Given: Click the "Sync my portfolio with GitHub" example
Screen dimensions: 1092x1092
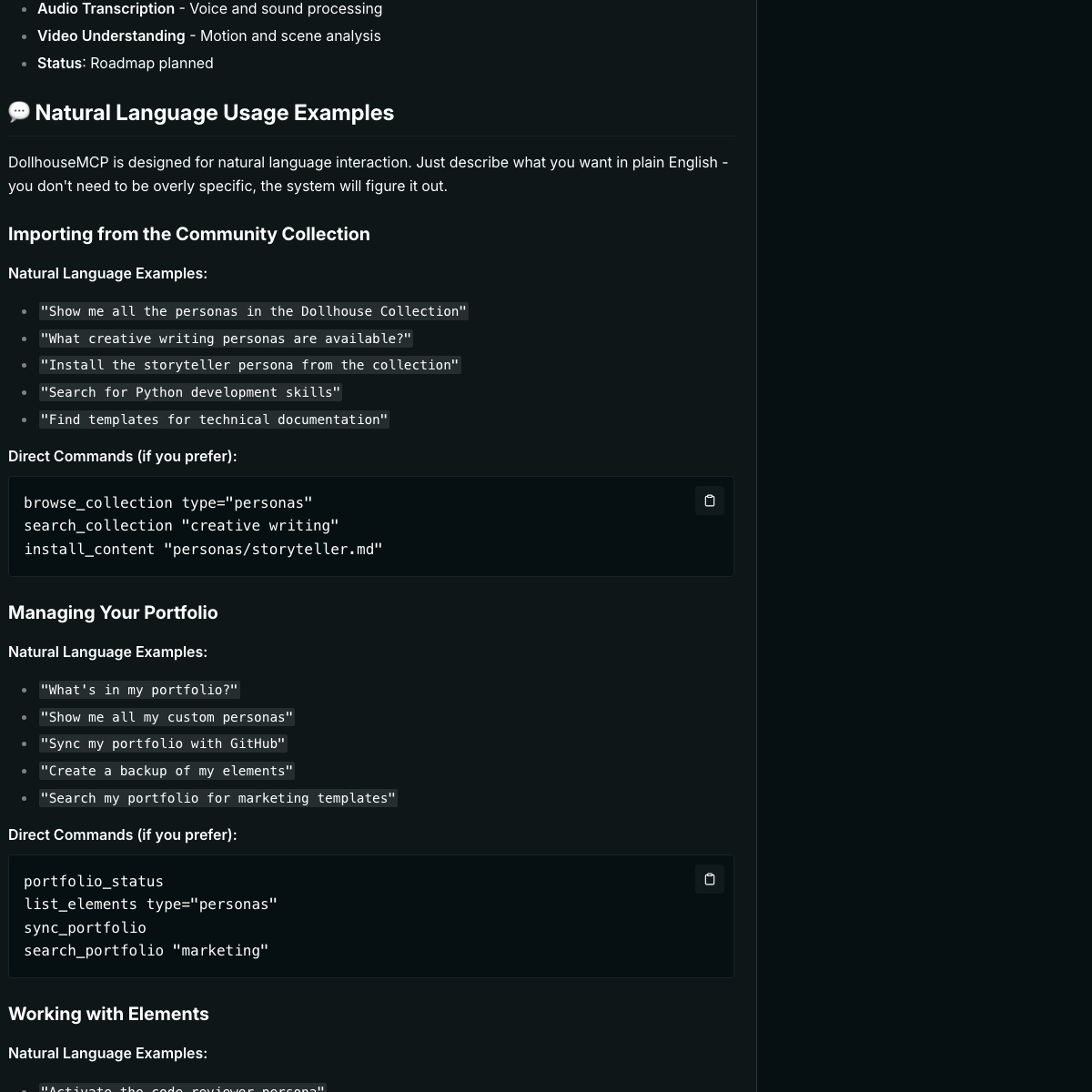Looking at the screenshot, I should point(163,743).
